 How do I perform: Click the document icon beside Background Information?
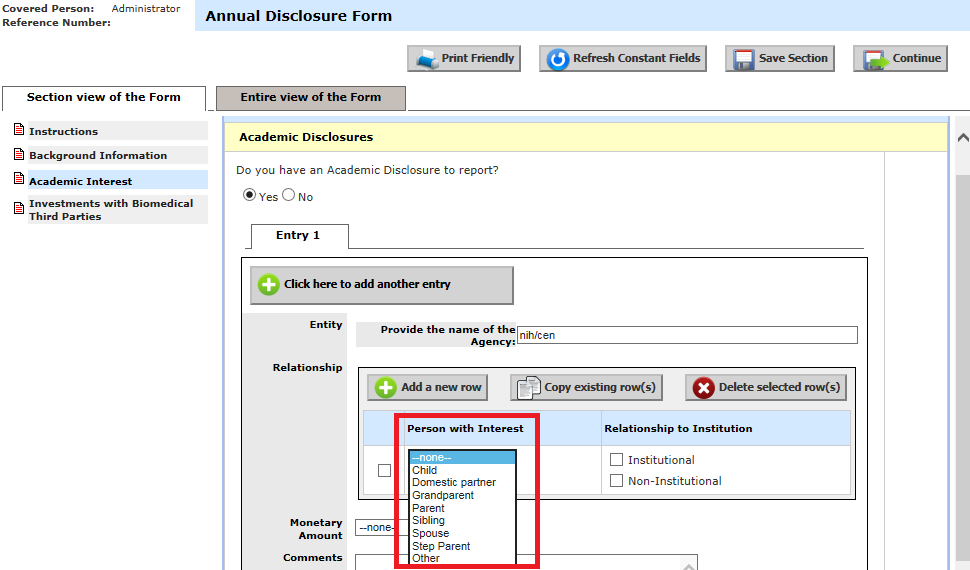pyautogui.click(x=19, y=154)
